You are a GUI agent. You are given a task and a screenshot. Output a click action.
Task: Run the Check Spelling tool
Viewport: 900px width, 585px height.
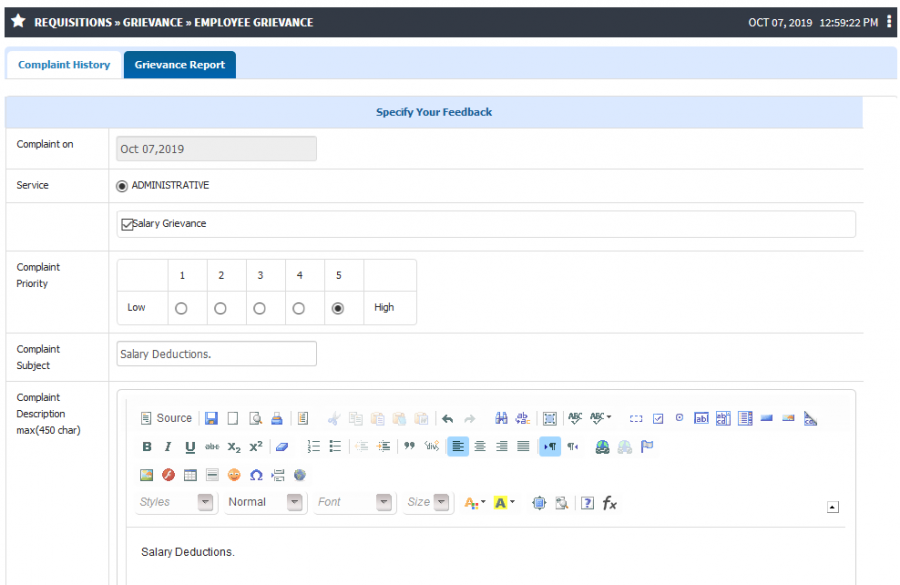click(x=575, y=419)
